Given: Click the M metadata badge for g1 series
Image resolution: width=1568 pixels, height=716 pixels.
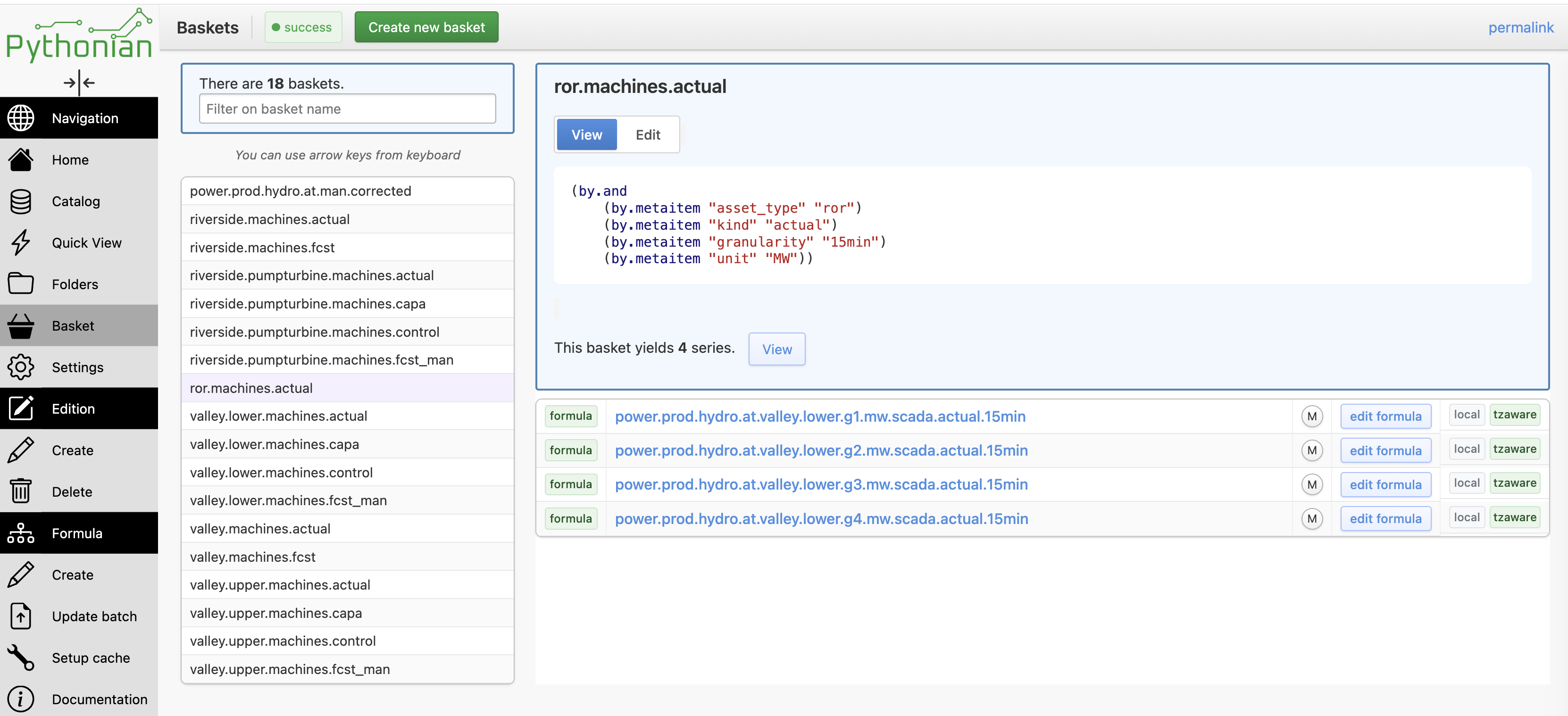Looking at the screenshot, I should [x=1312, y=416].
